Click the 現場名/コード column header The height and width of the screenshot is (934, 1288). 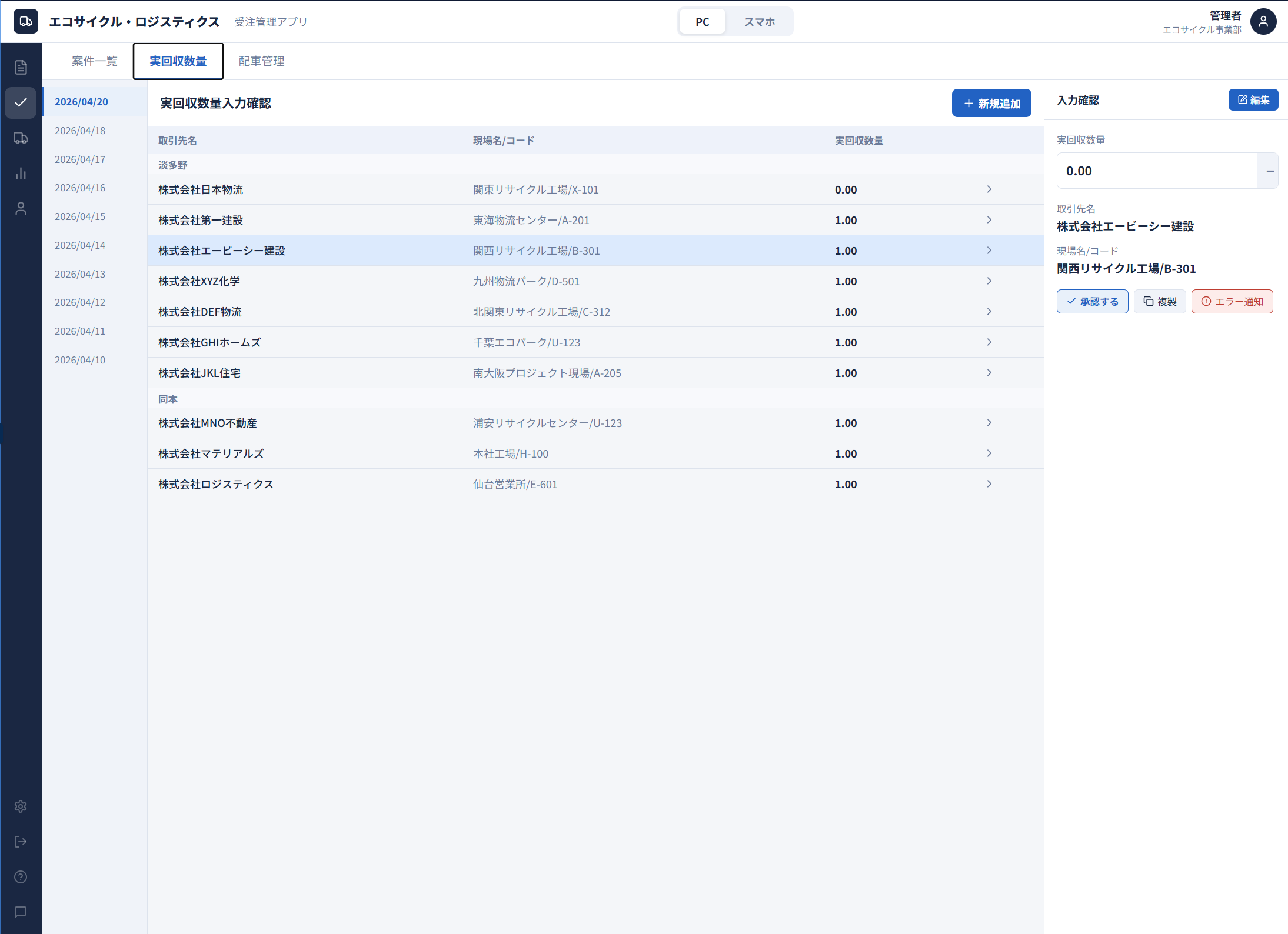click(x=504, y=141)
